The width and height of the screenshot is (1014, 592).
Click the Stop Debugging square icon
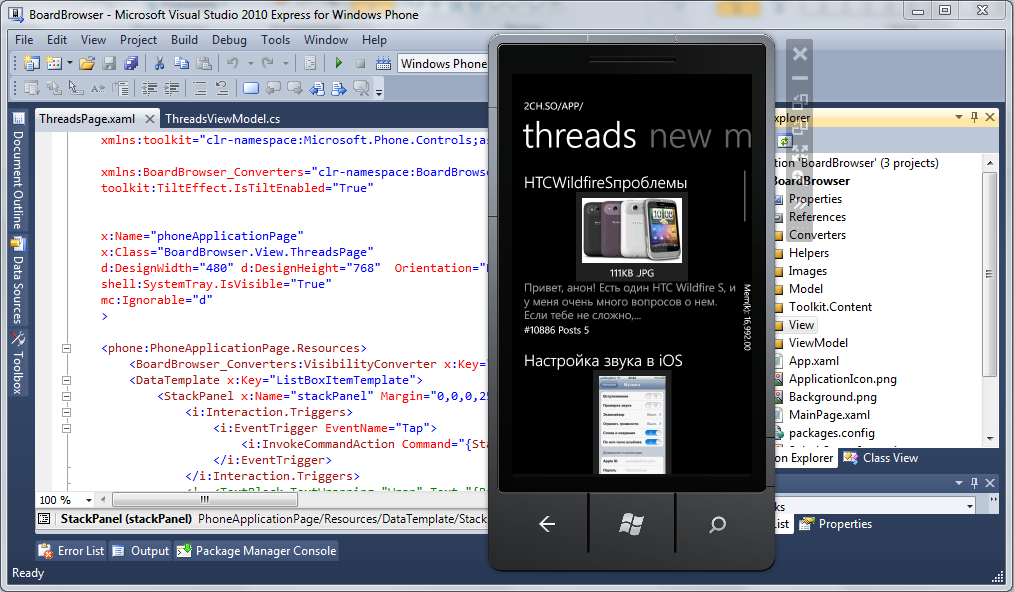tap(361, 63)
